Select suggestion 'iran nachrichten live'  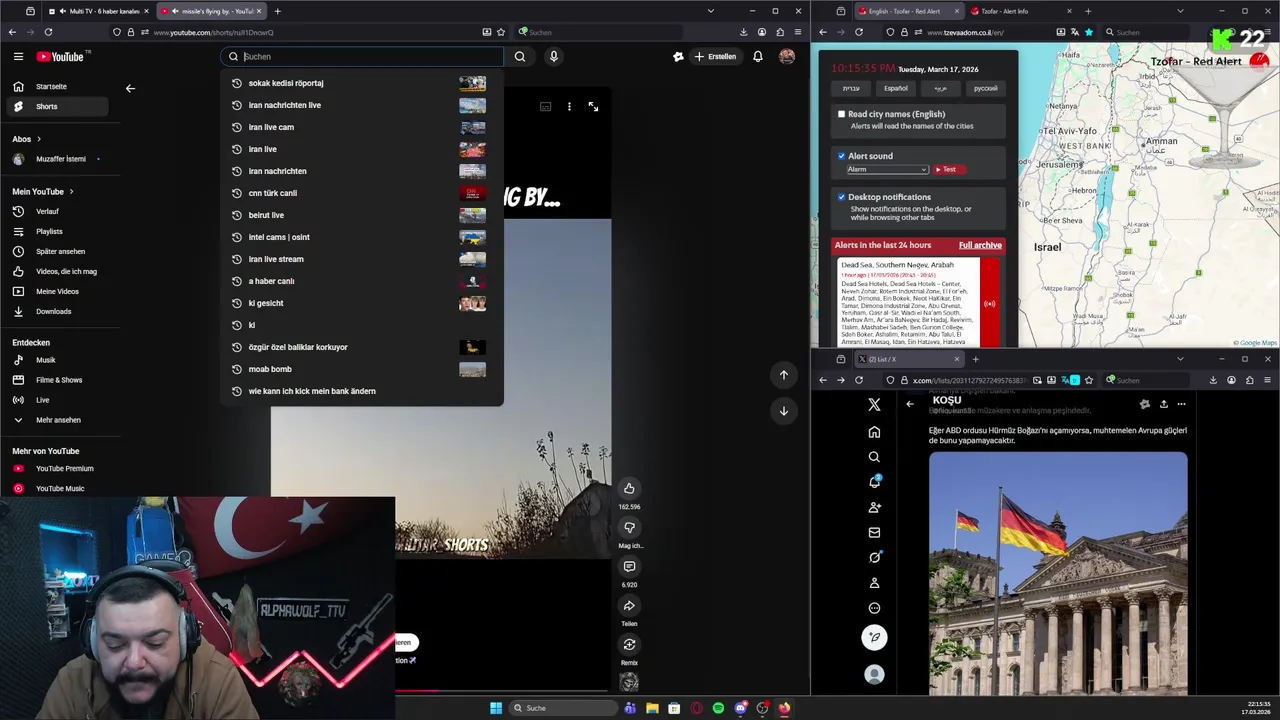coord(361,105)
